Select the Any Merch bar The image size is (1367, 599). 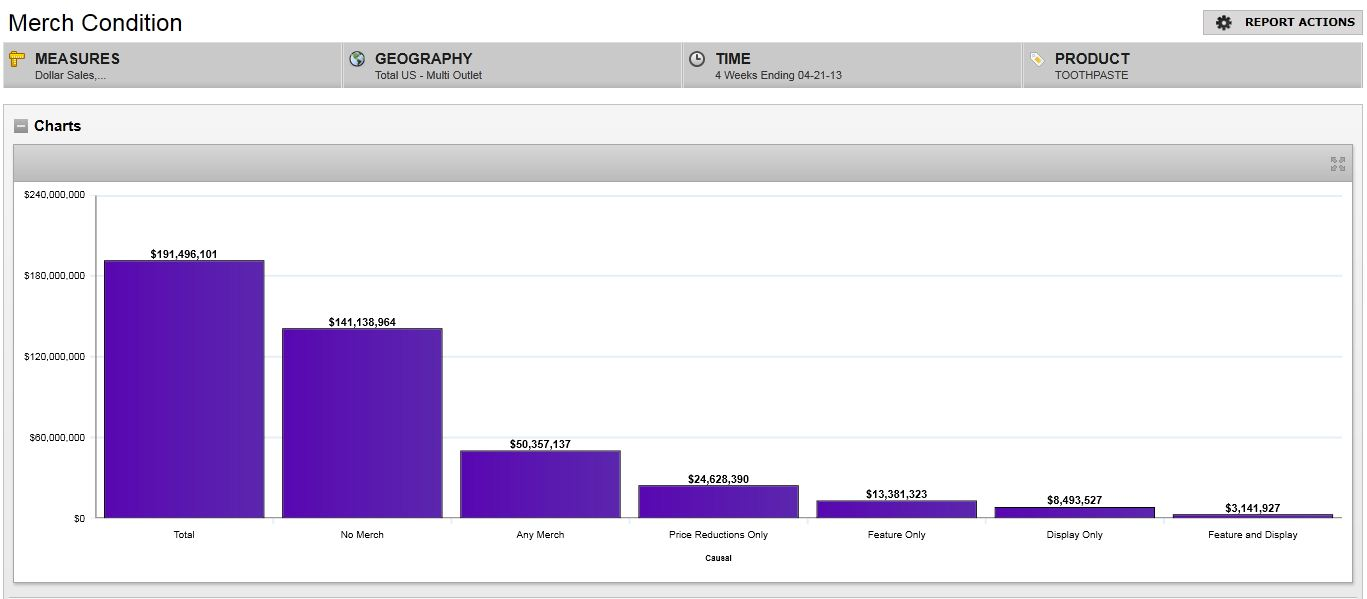click(540, 484)
